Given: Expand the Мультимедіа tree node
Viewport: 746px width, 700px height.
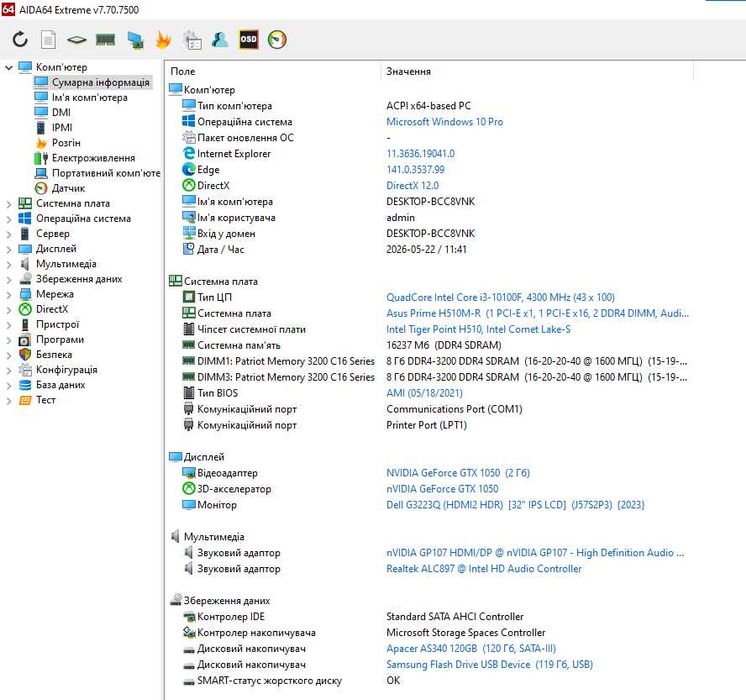Looking at the screenshot, I should point(9,265).
